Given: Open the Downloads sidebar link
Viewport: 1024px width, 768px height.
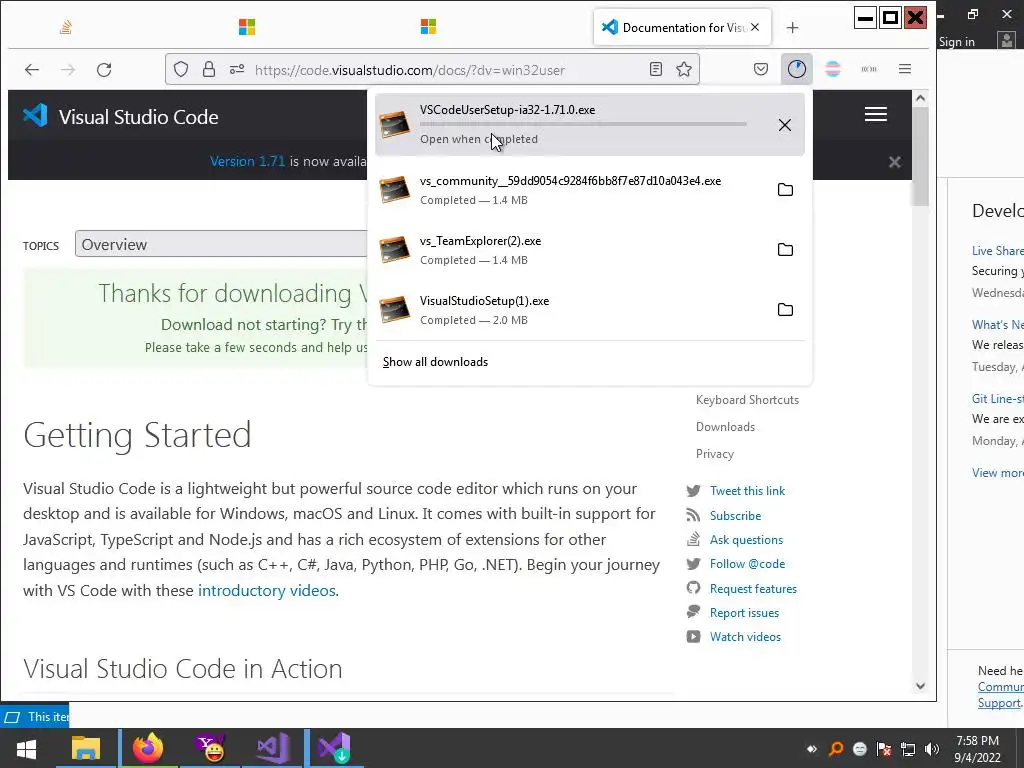Looking at the screenshot, I should click(x=725, y=426).
